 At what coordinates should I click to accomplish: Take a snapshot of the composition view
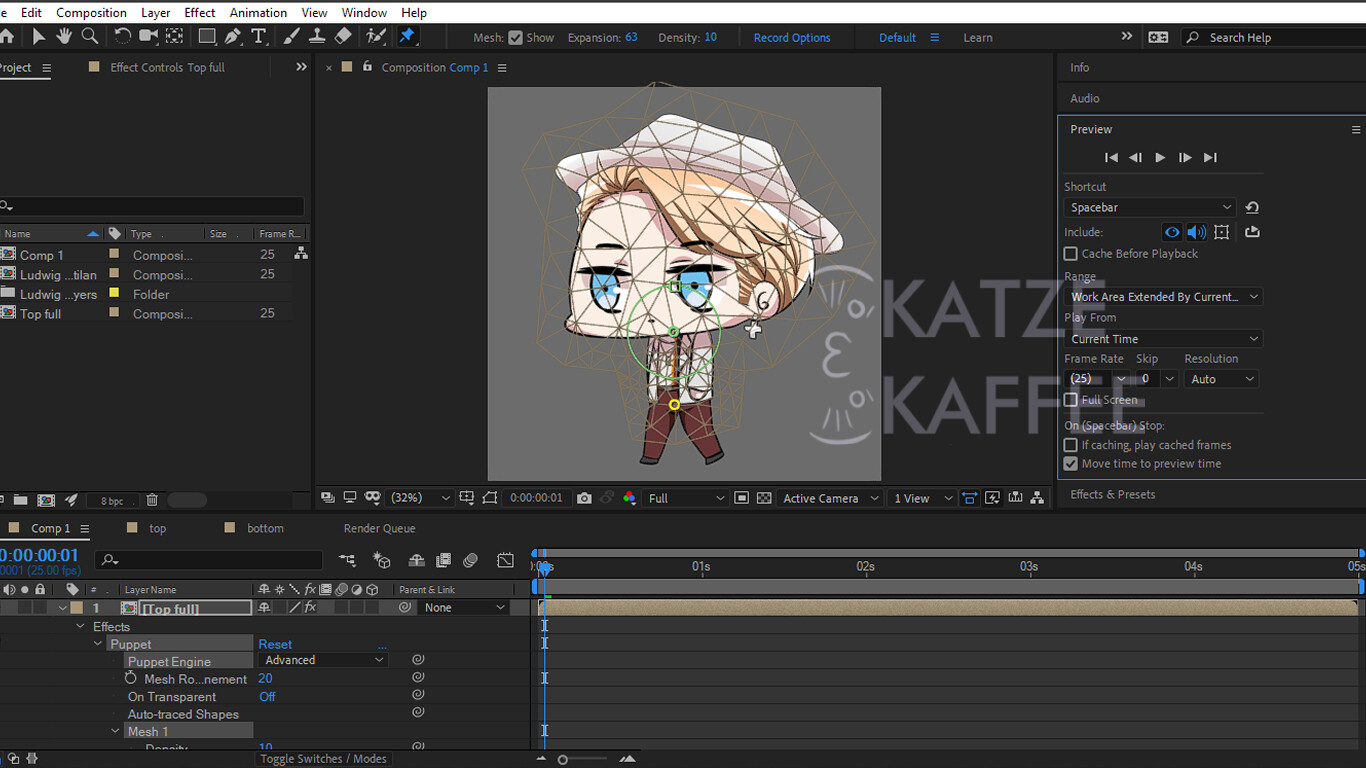tap(584, 497)
